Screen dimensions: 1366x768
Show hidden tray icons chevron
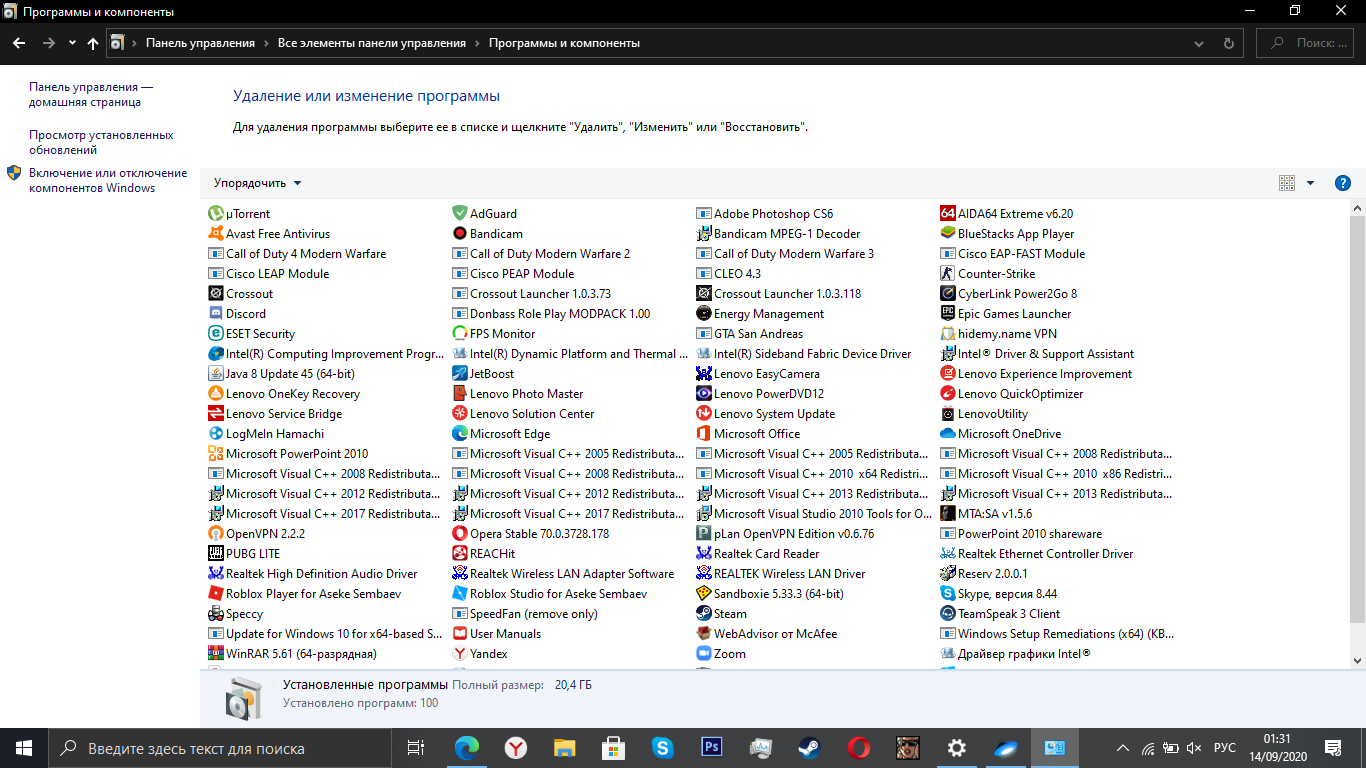tap(1123, 748)
